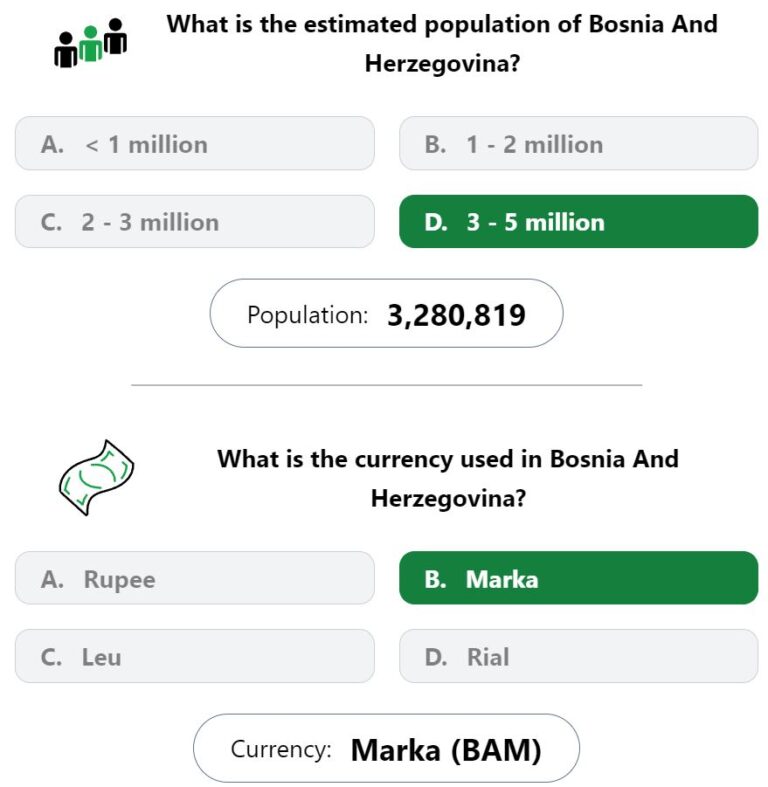Click the bottom-left black person figure
The image size is (768, 787).
(66, 50)
